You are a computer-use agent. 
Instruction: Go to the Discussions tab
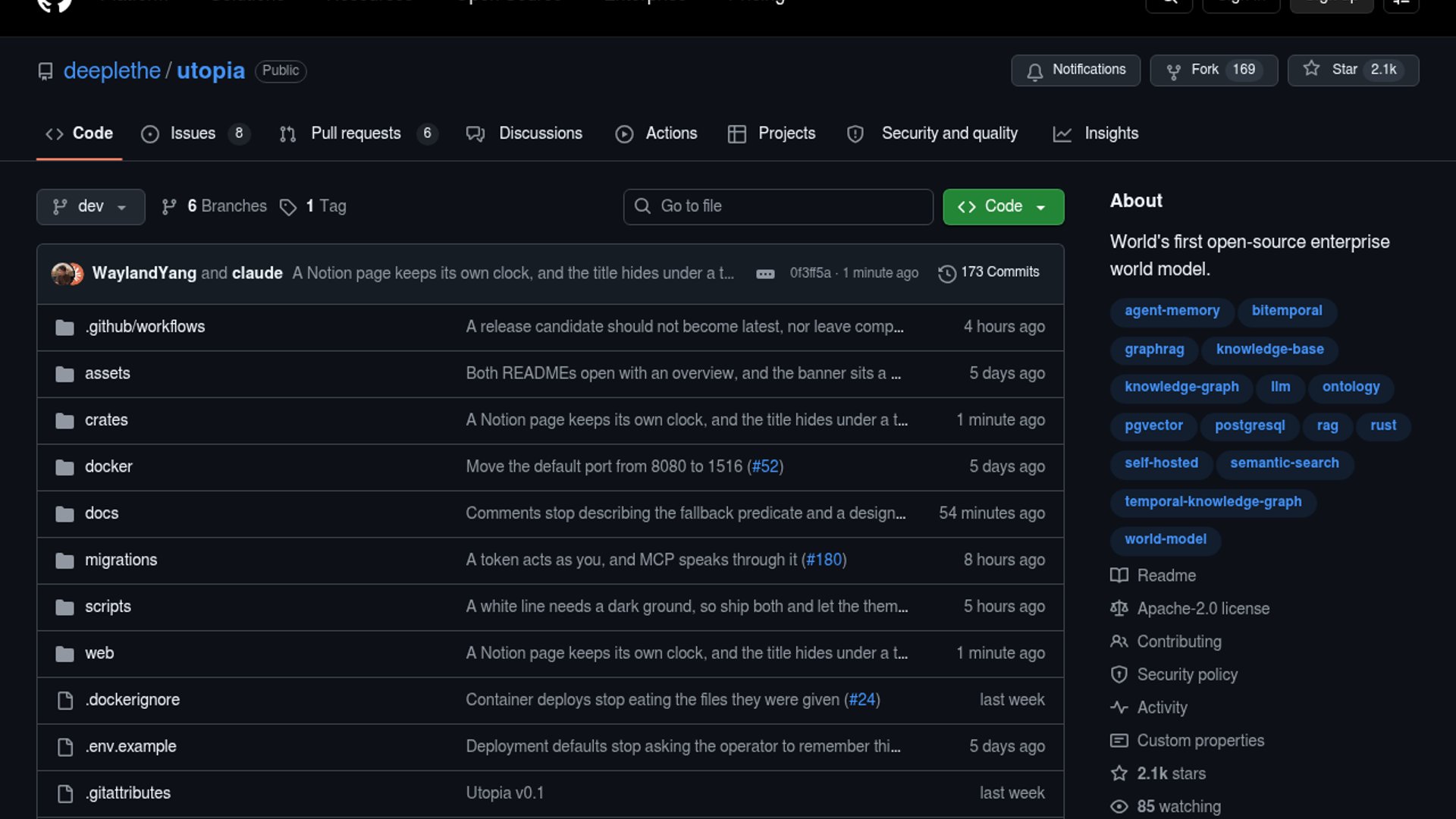[524, 133]
